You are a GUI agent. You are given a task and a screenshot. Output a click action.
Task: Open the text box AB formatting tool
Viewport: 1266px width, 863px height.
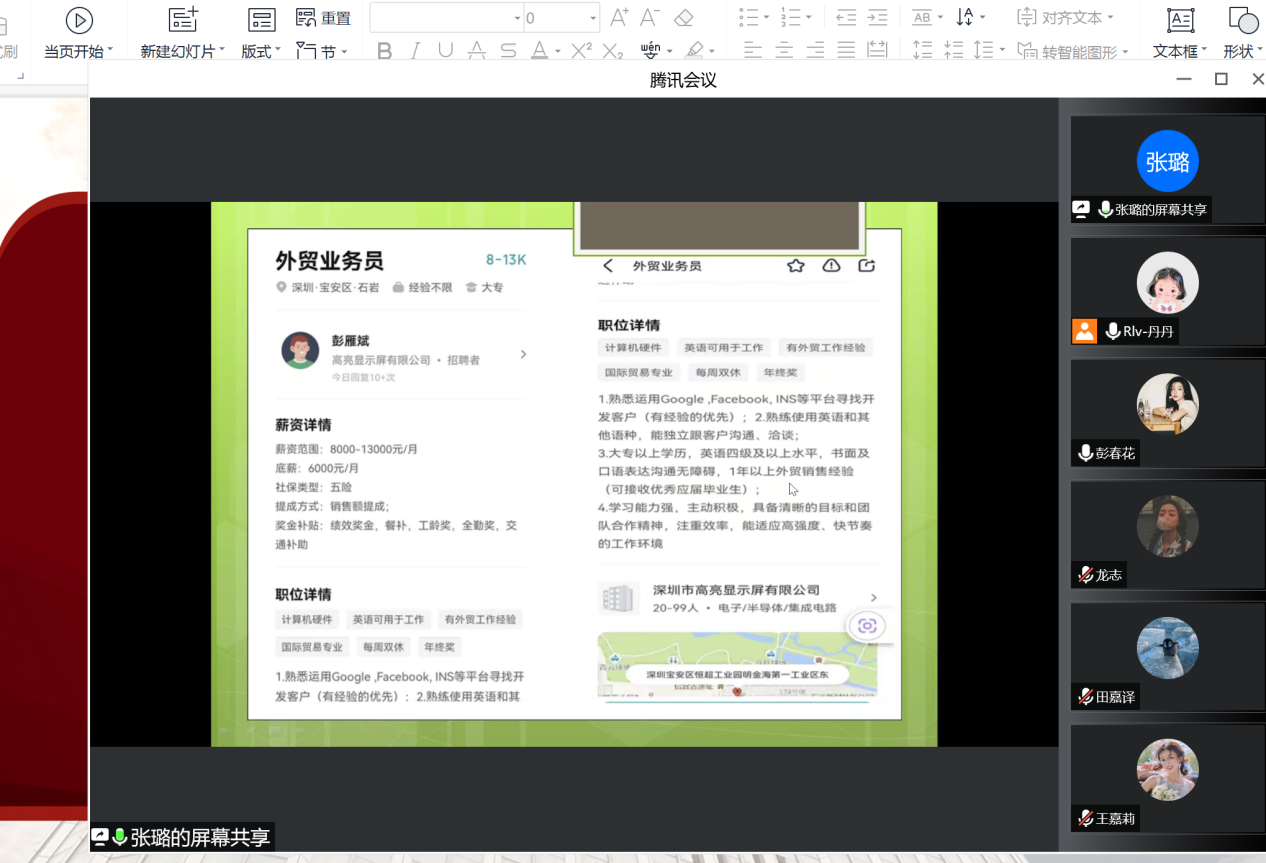(922, 18)
